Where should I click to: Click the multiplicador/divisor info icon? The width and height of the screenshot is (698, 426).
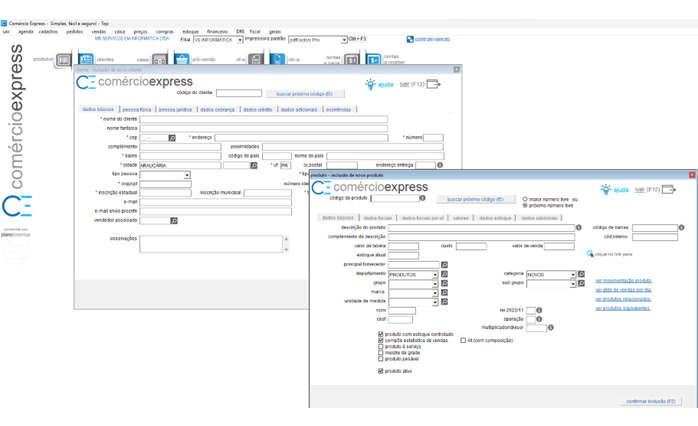coord(551,328)
